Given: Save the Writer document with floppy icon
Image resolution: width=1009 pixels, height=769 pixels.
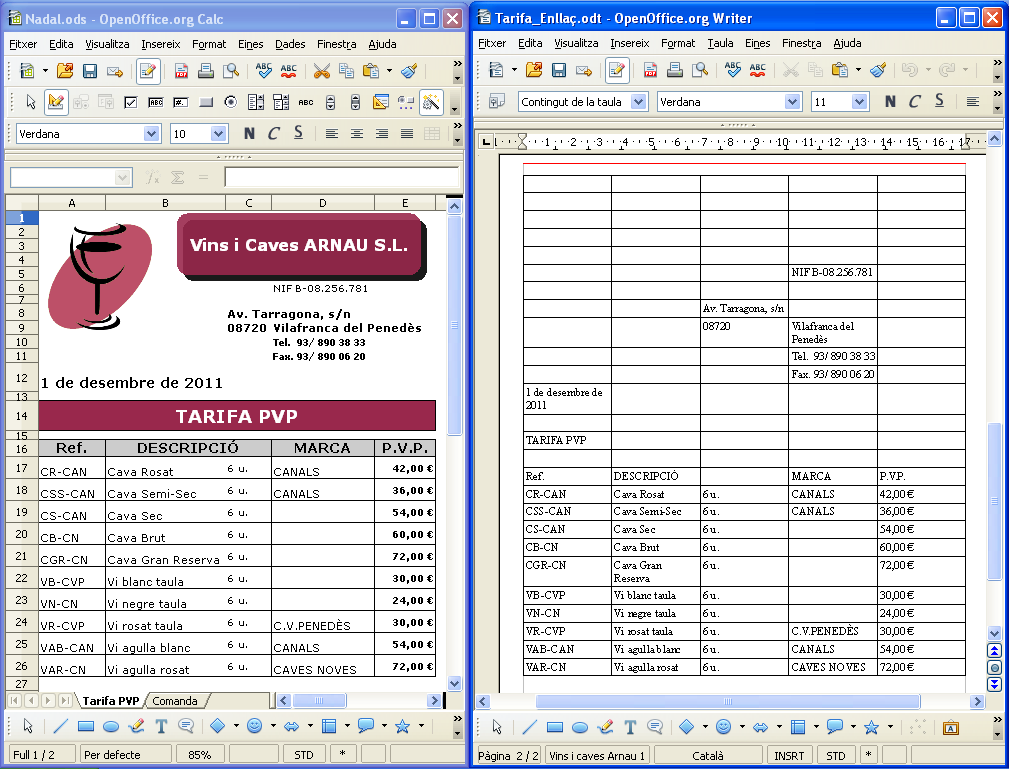Looking at the screenshot, I should 558,70.
